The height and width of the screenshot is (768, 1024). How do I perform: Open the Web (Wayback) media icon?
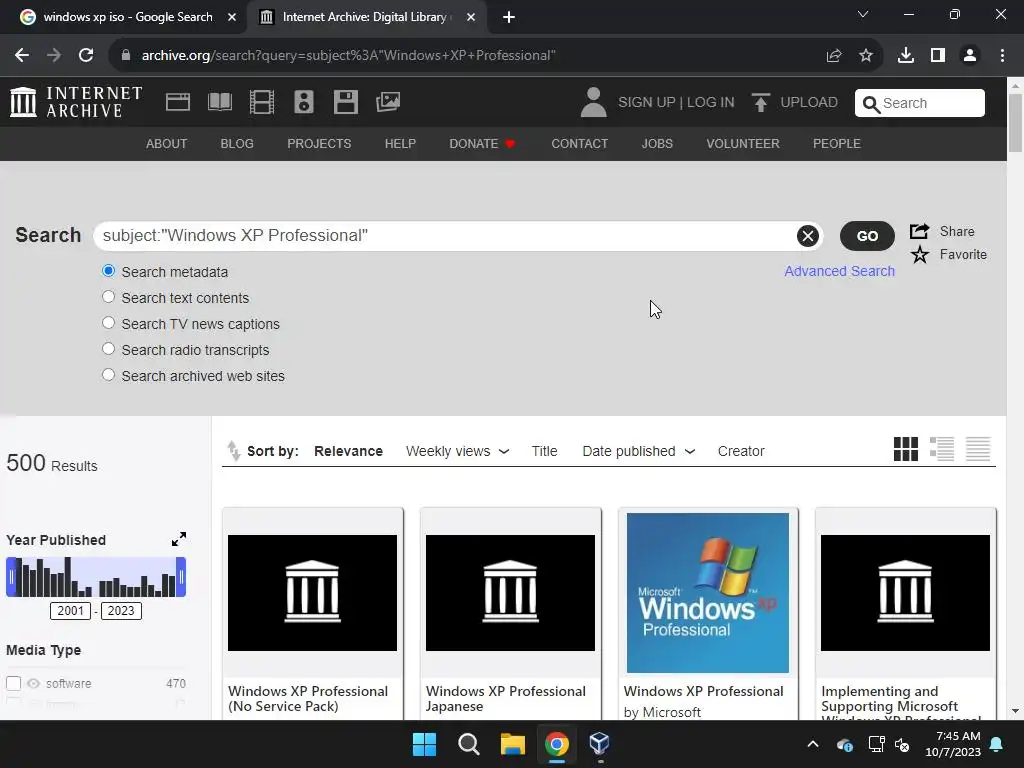coord(178,102)
